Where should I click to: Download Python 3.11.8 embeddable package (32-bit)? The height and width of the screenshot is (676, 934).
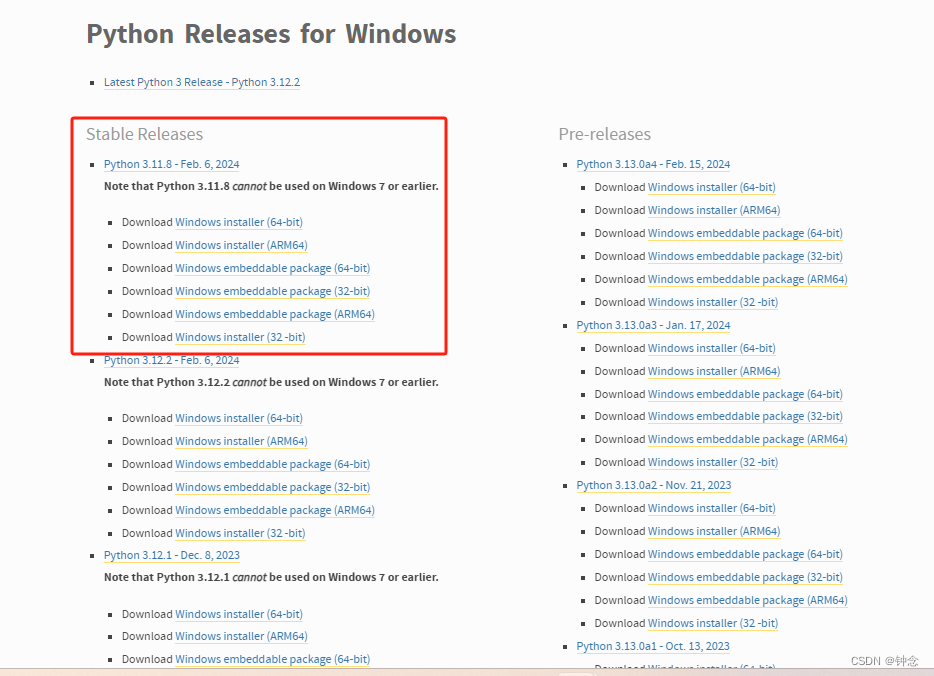(272, 291)
